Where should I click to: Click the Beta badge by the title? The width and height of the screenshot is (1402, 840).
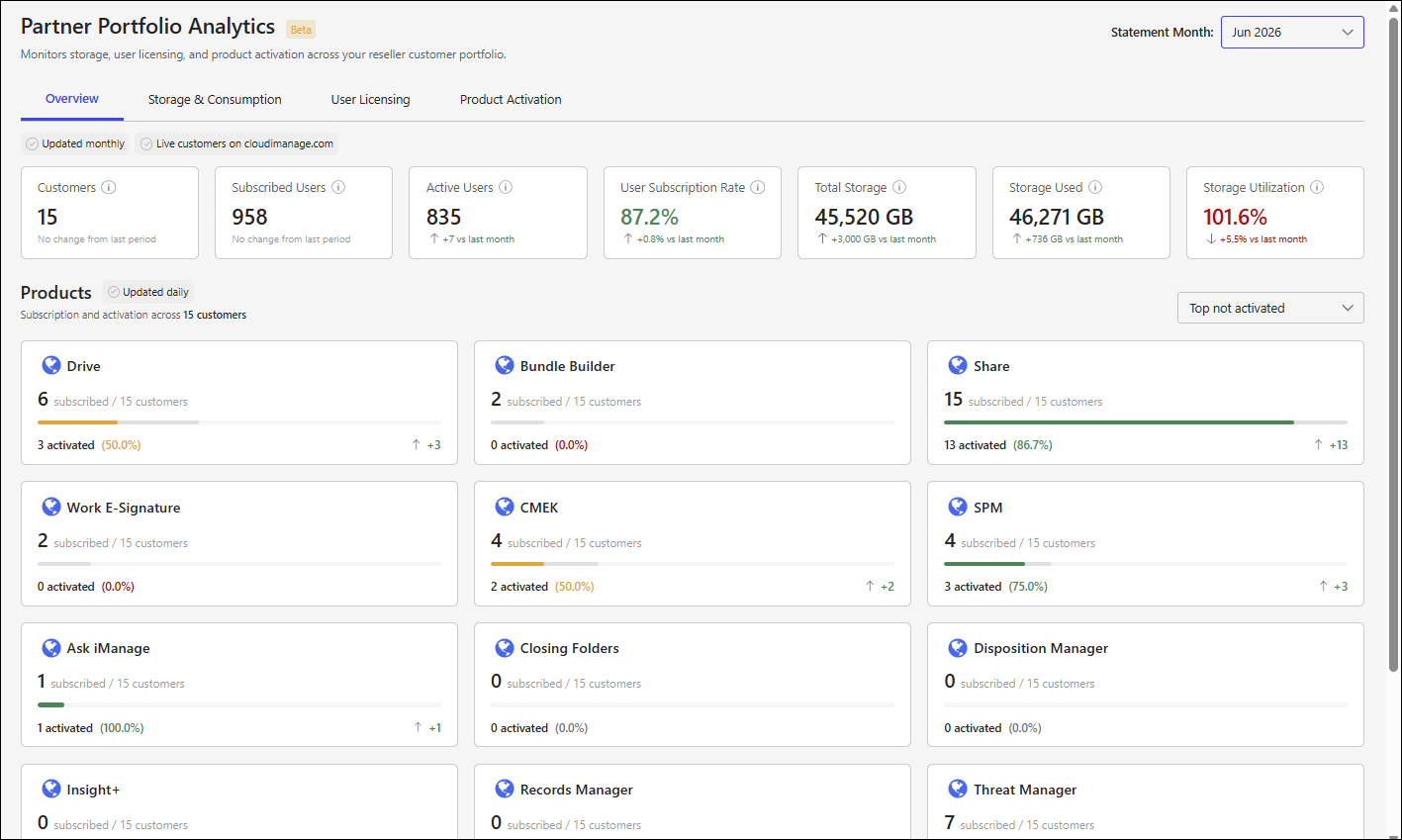click(301, 30)
